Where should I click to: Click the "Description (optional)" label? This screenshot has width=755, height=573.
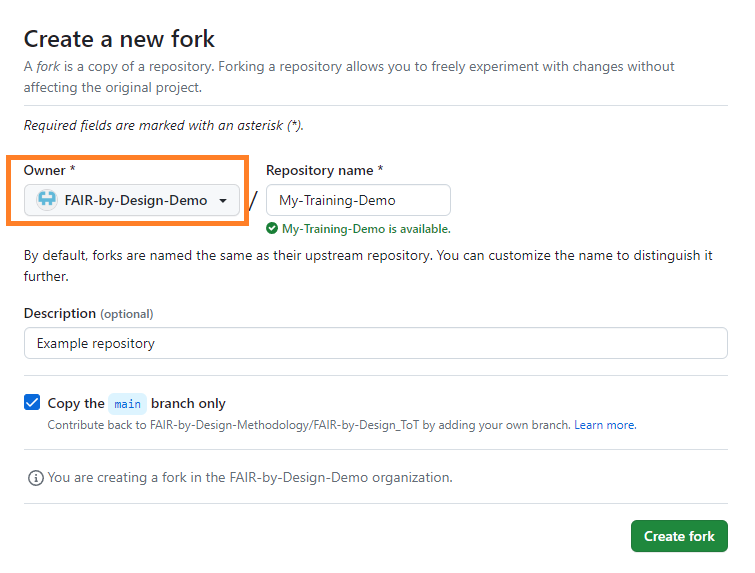89,313
